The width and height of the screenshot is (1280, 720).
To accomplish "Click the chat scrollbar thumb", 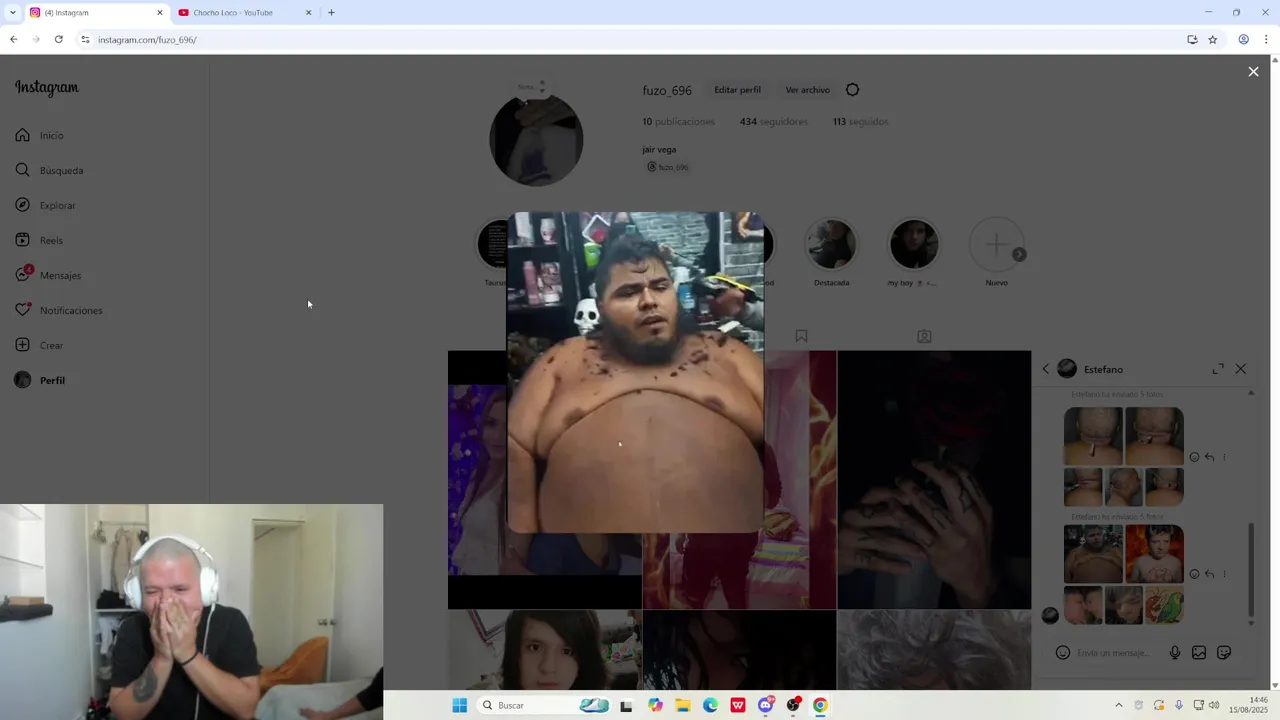I will click(1251, 570).
